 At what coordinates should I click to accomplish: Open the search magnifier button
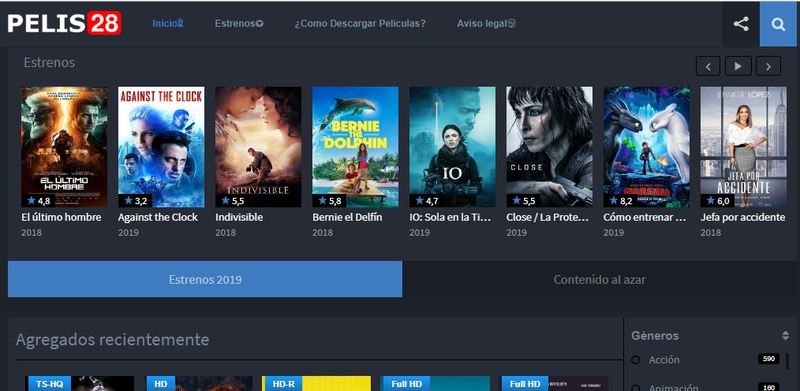[779, 24]
